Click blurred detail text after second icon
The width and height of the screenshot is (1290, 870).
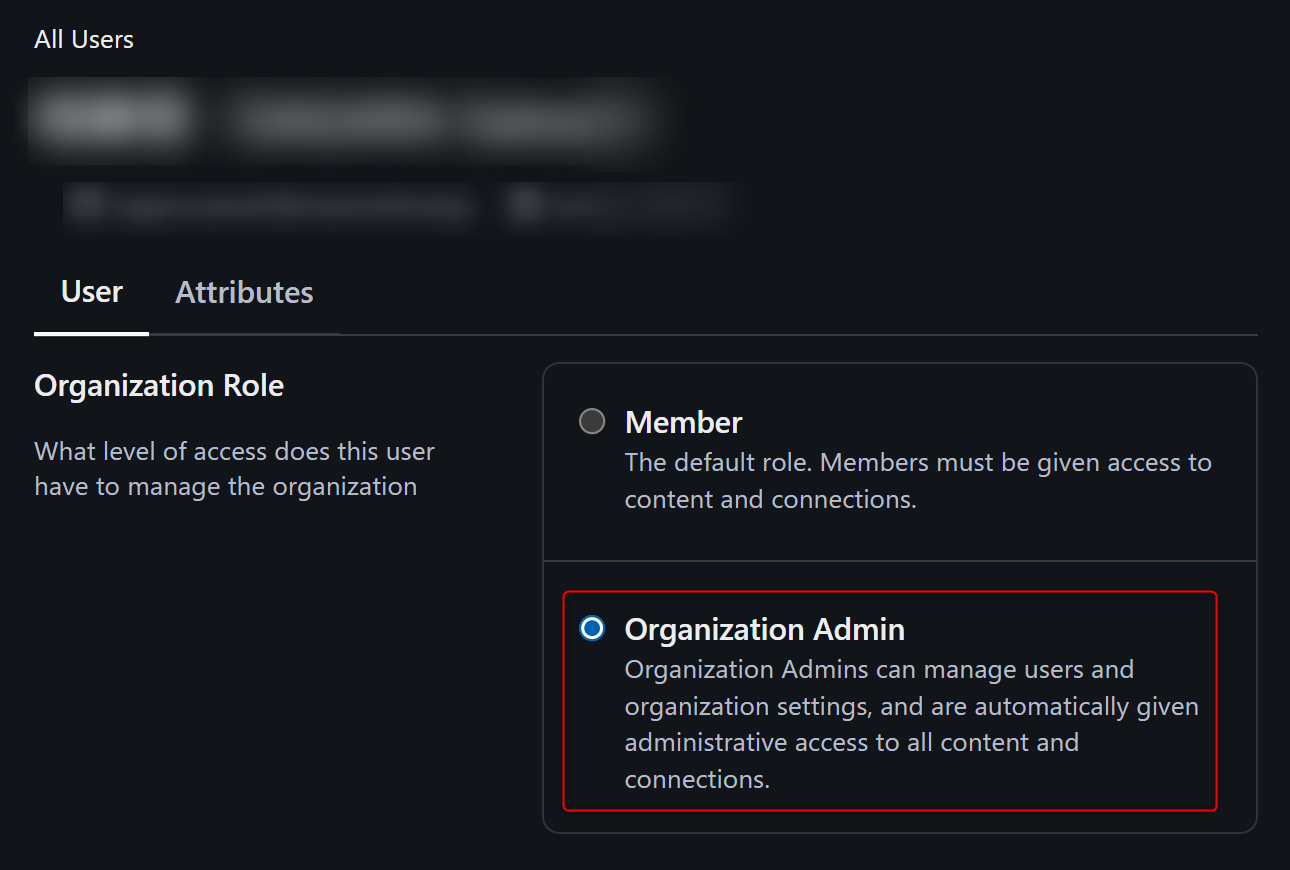[632, 207]
